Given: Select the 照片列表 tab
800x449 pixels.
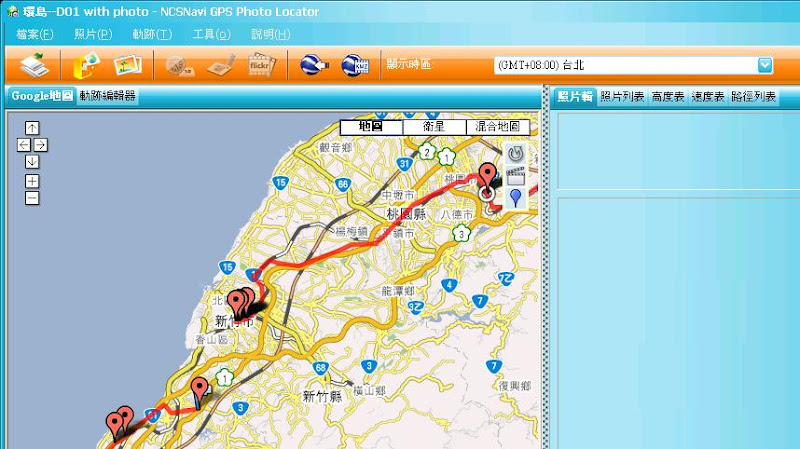Looking at the screenshot, I should [622, 96].
